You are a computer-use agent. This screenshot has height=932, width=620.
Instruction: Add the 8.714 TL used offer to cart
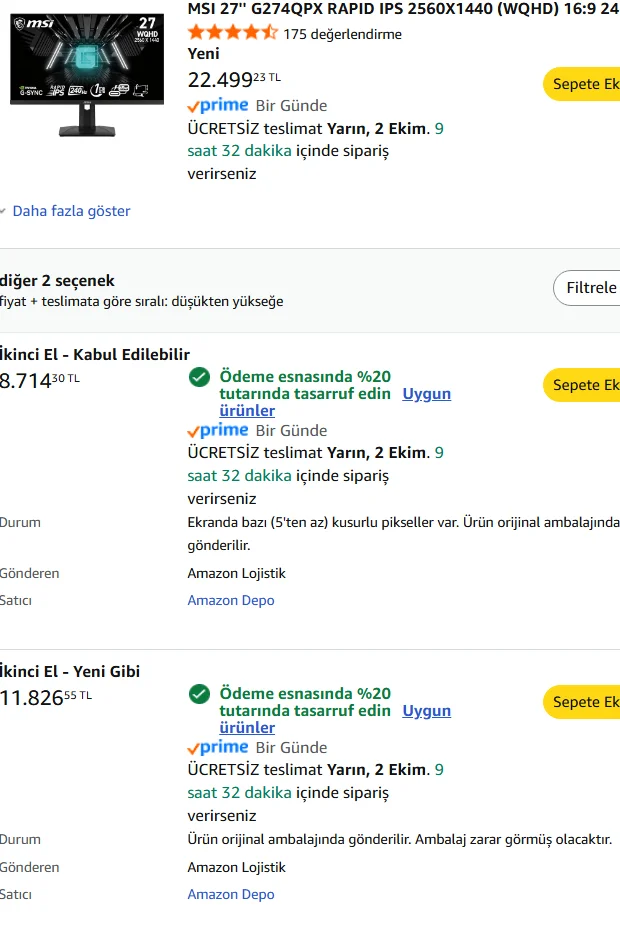click(x=584, y=385)
